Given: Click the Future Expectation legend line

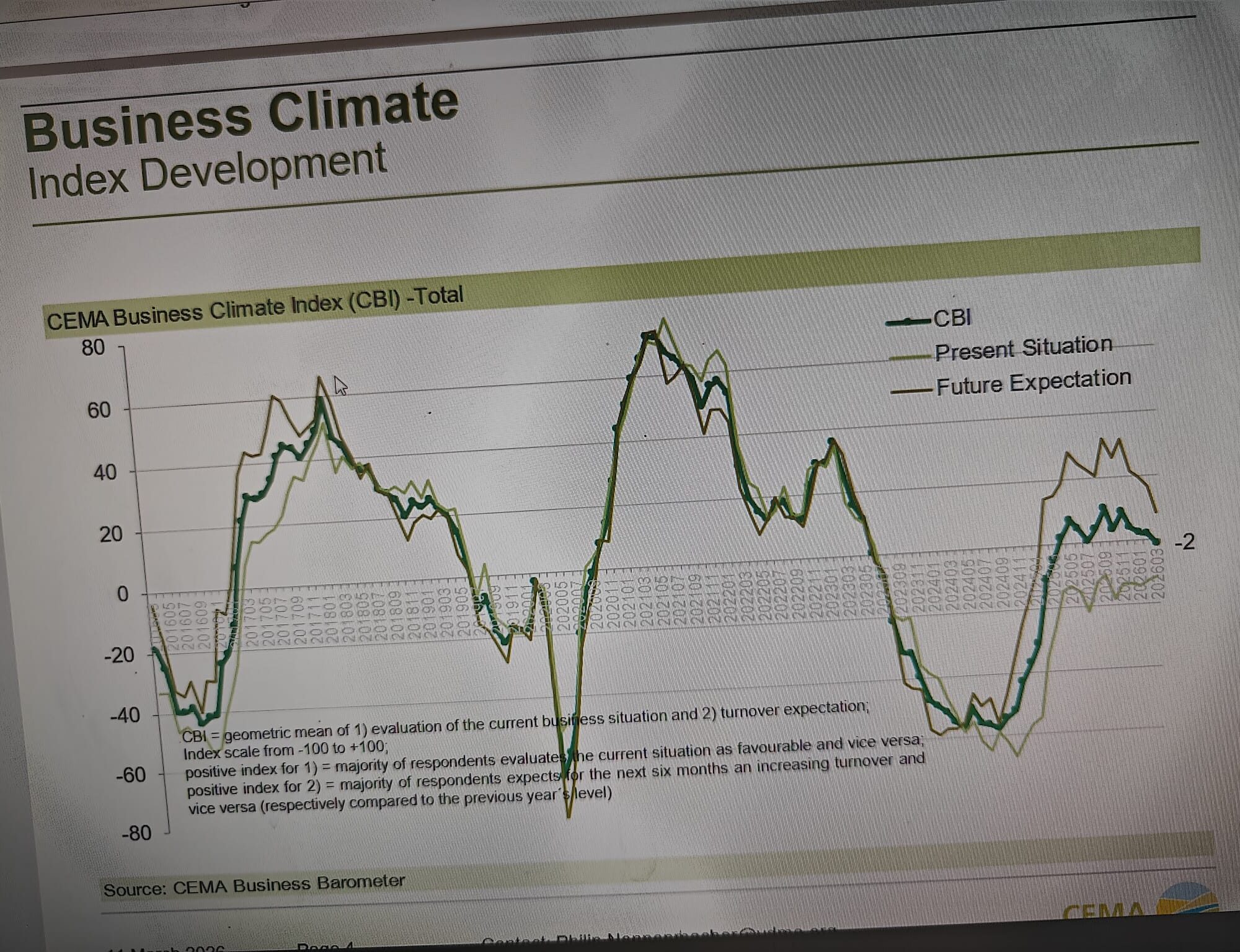Looking at the screenshot, I should (913, 390).
